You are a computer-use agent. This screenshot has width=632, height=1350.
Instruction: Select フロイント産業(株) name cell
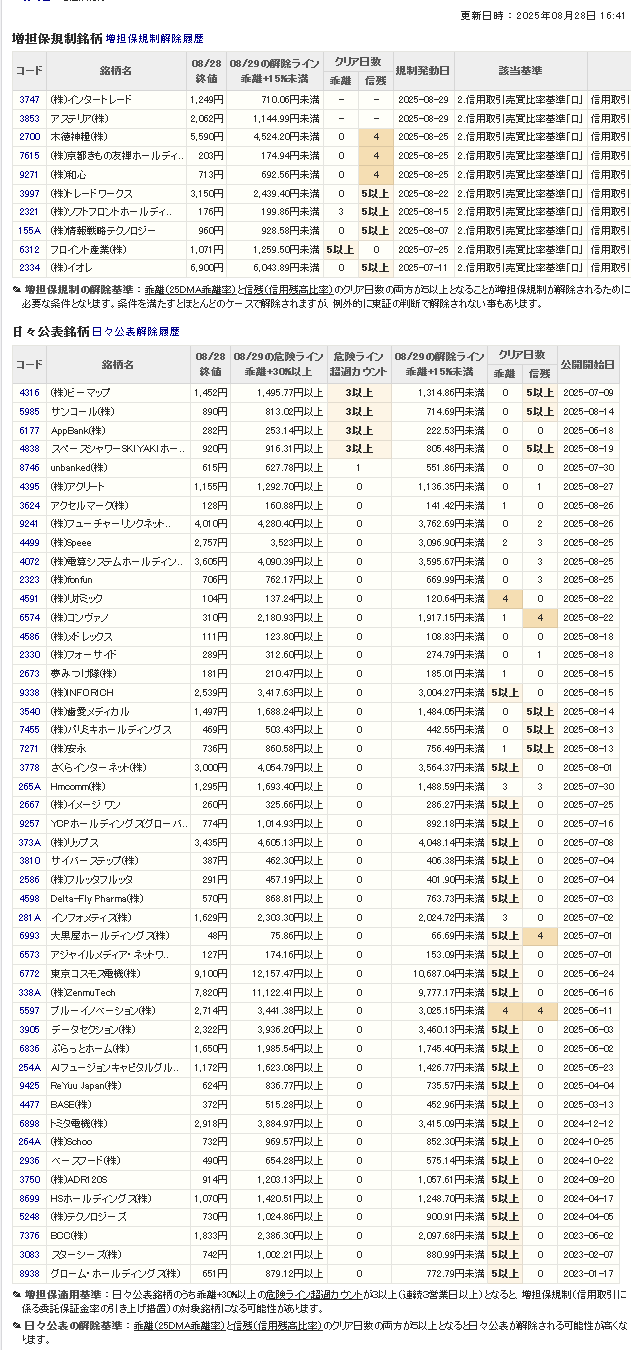coord(117,249)
